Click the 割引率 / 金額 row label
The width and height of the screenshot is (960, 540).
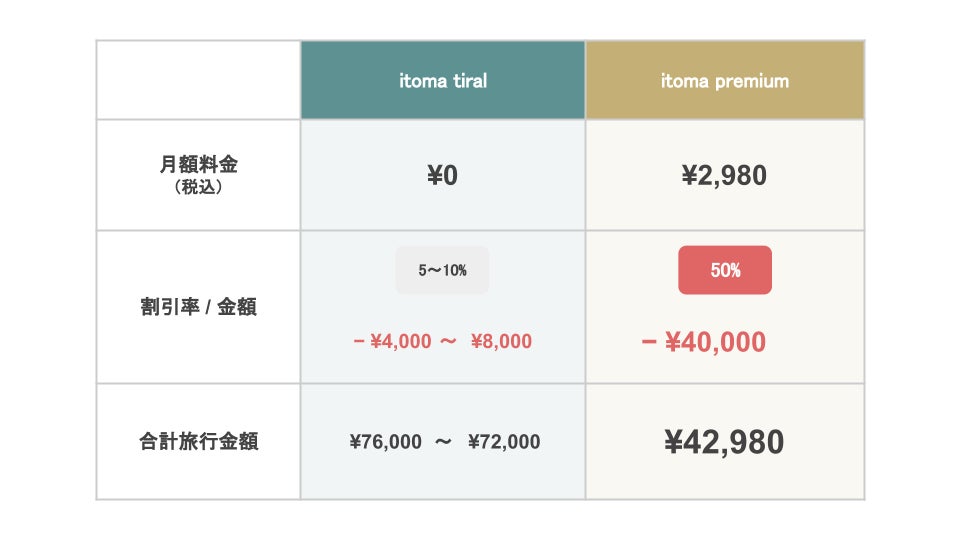click(x=198, y=307)
